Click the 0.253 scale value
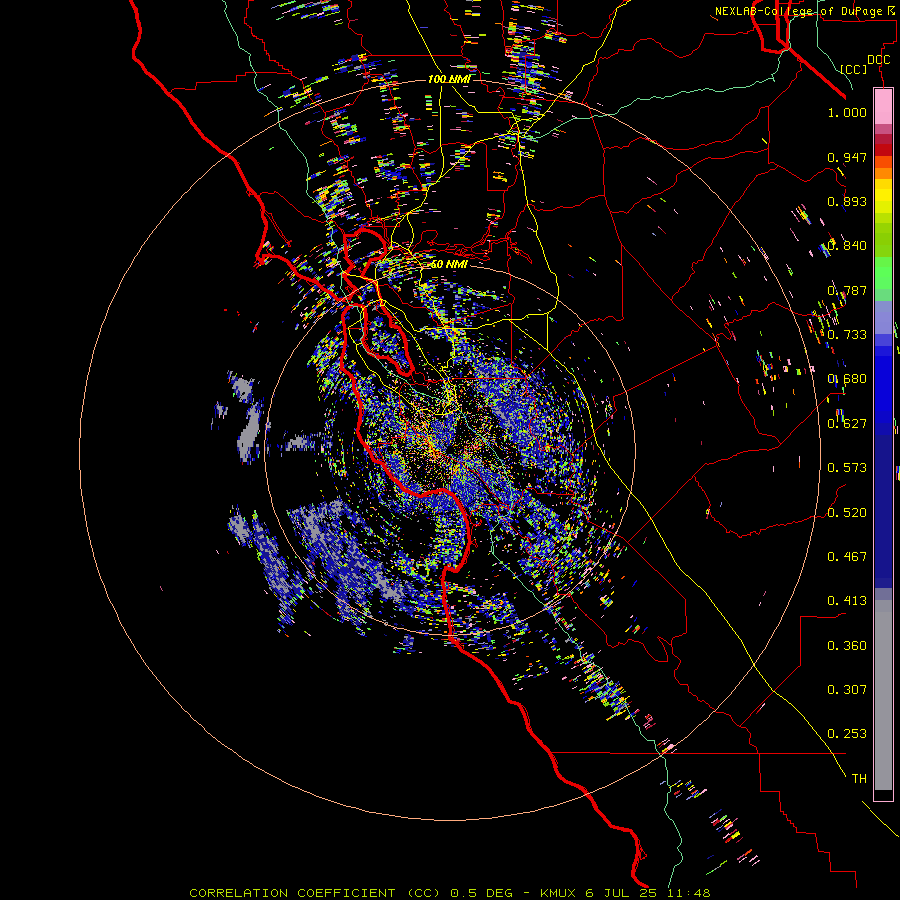This screenshot has width=900, height=900. [847, 734]
